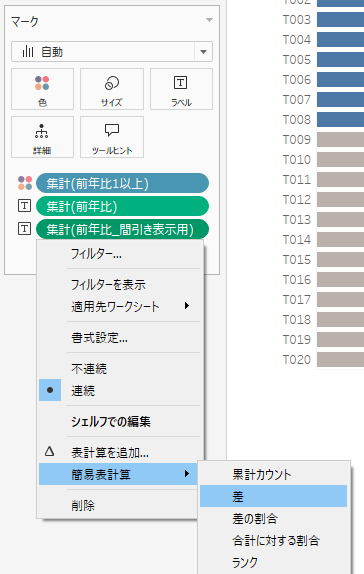
Task: Click the gray bar for T009
Action: (341, 139)
